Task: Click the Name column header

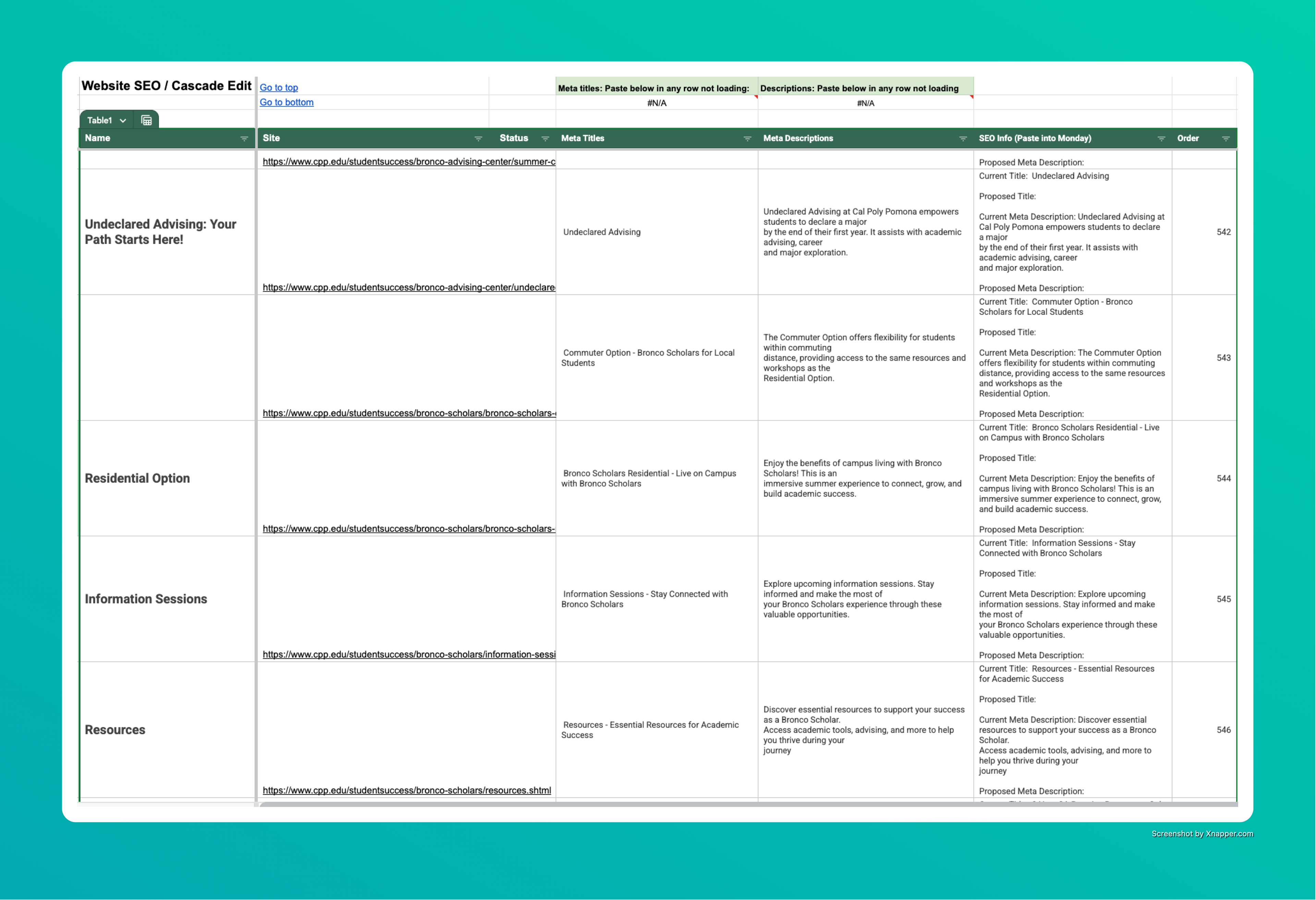Action: click(x=167, y=138)
